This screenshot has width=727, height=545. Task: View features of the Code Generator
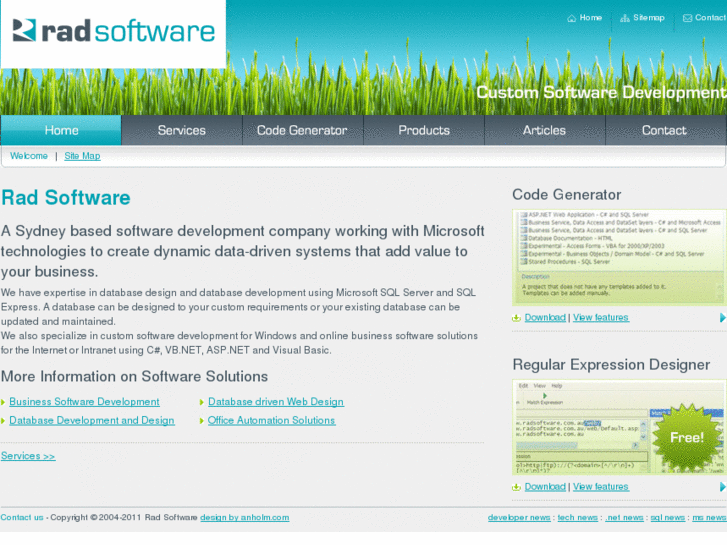point(601,318)
